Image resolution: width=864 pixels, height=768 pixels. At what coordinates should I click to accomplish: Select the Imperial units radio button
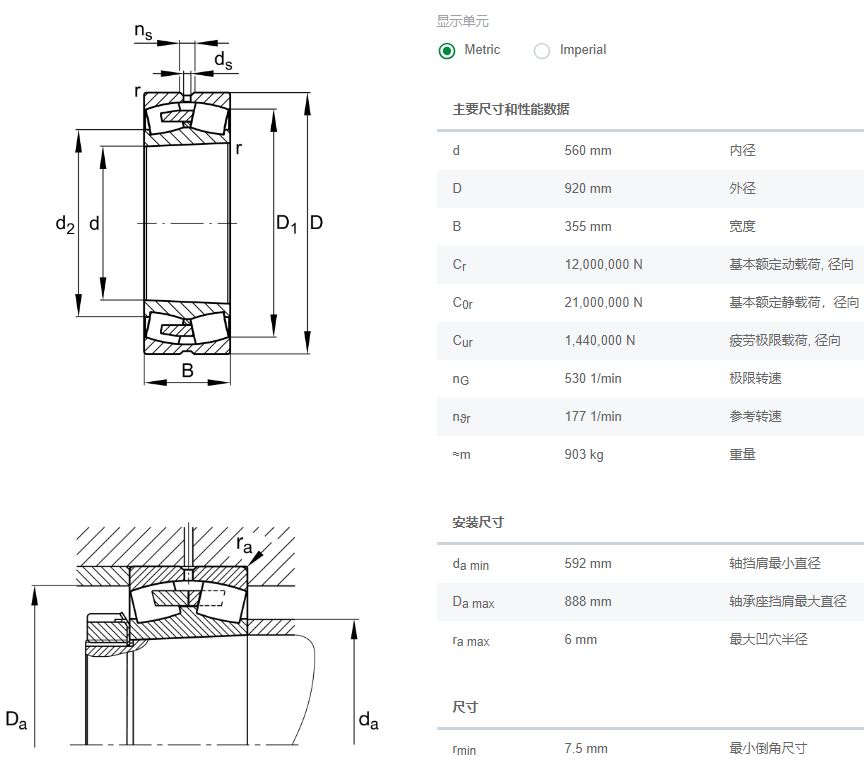pos(542,51)
